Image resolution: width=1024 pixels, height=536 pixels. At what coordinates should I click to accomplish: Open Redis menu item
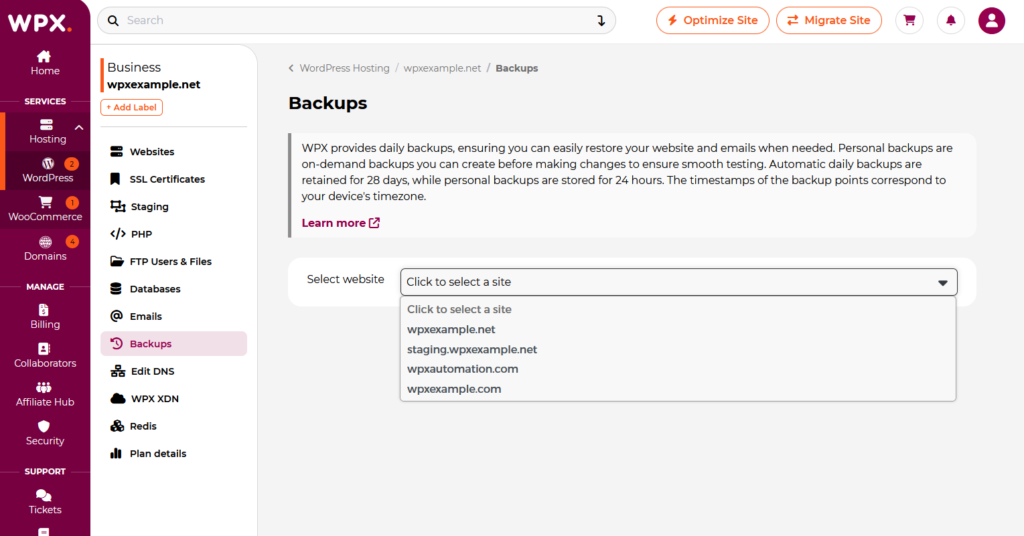tap(174, 426)
